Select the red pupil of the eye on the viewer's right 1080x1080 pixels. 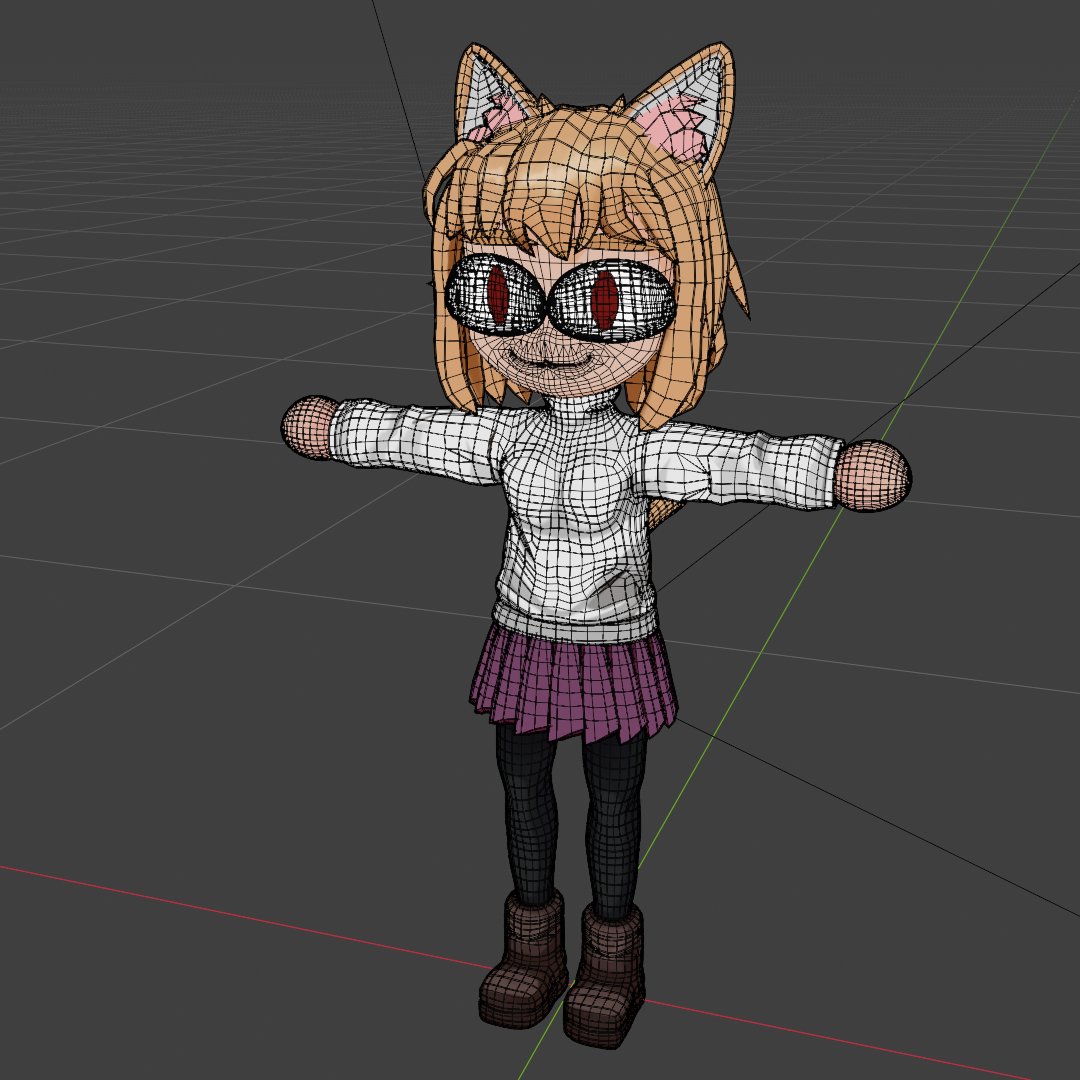click(605, 300)
